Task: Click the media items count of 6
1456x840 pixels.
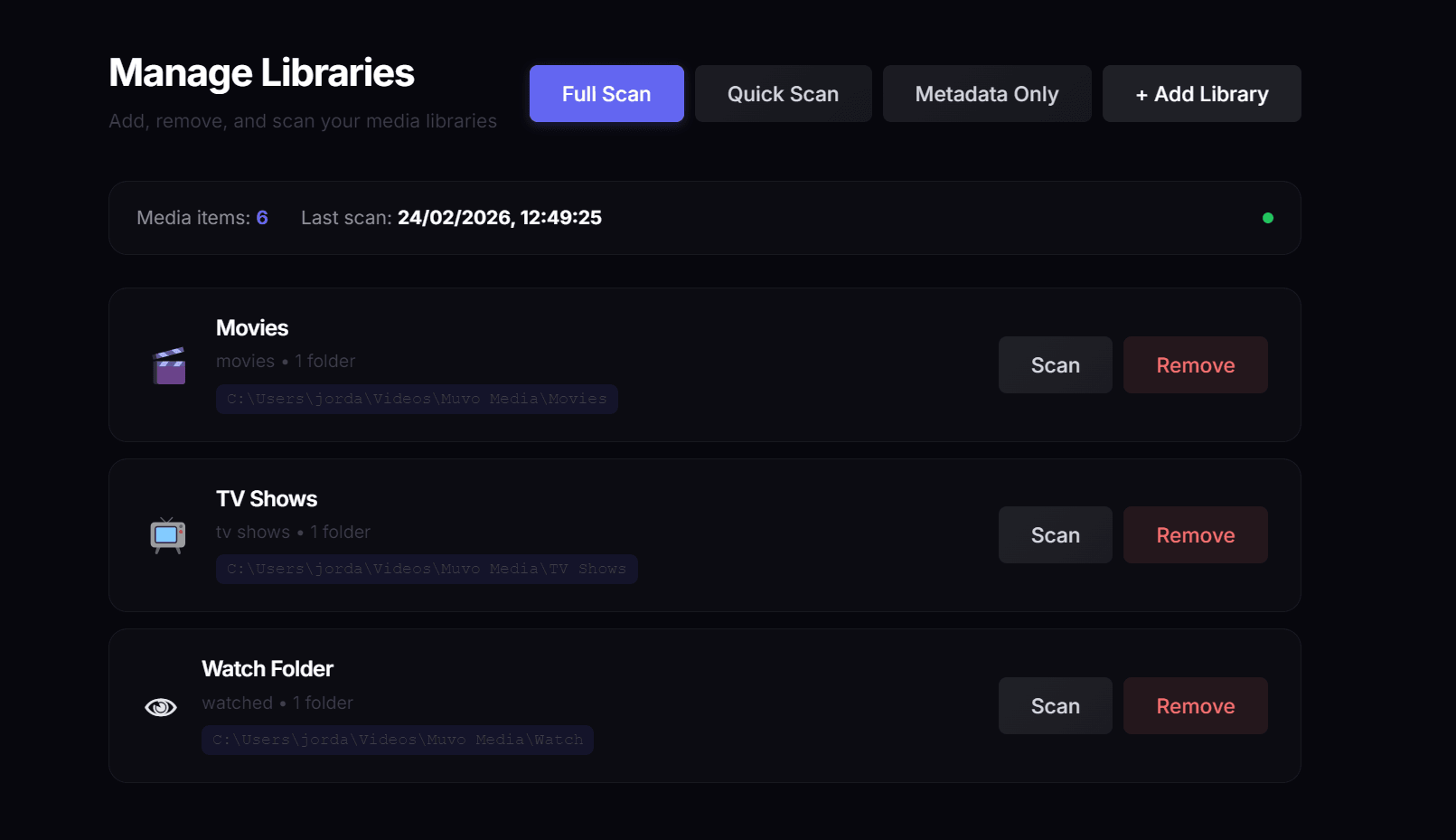Action: [x=262, y=217]
